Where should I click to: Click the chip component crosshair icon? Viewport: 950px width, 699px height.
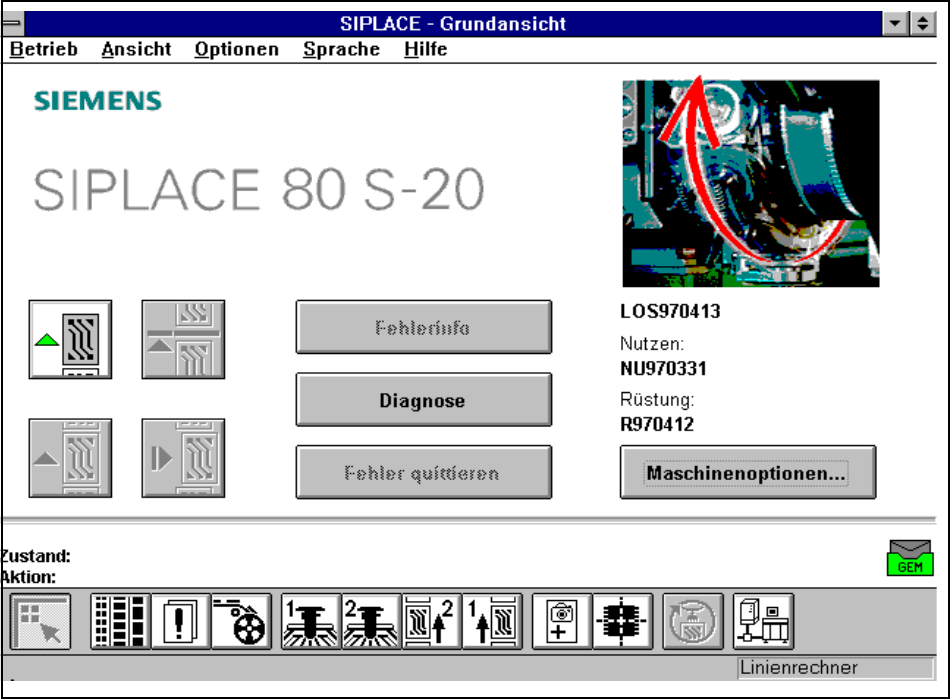click(x=622, y=621)
